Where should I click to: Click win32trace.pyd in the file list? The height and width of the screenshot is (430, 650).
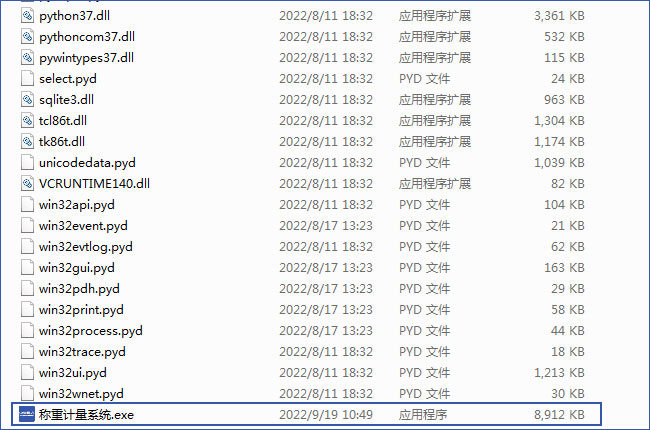pyautogui.click(x=82, y=352)
